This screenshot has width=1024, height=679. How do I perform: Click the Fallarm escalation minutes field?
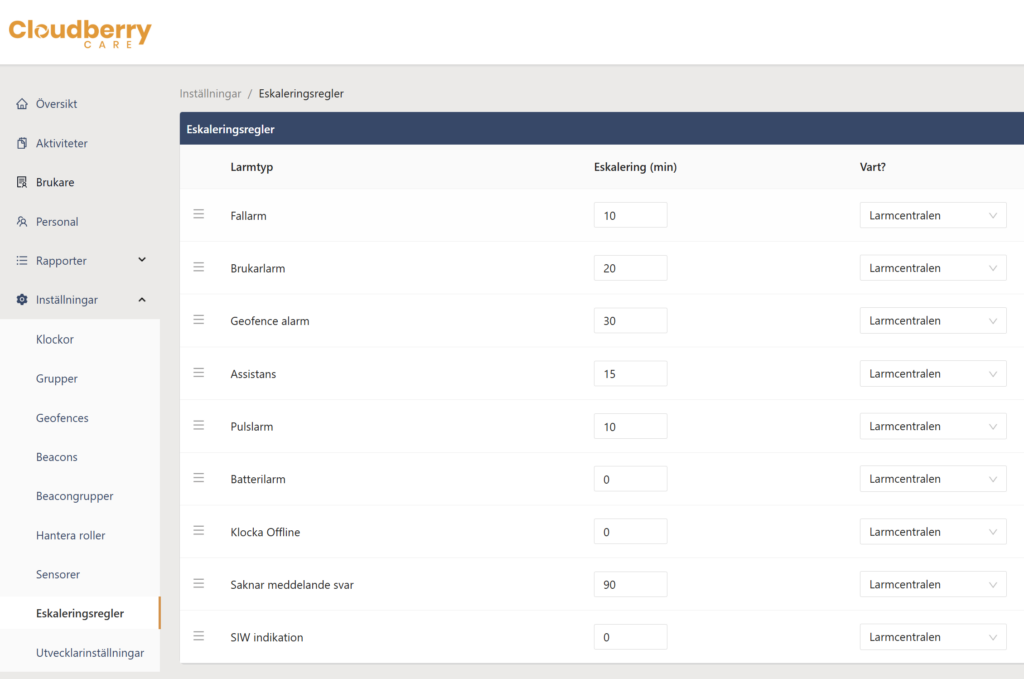630,215
